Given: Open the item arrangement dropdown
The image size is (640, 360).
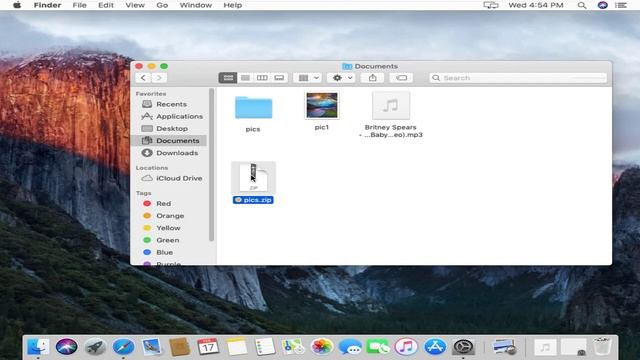Looking at the screenshot, I should [308, 78].
